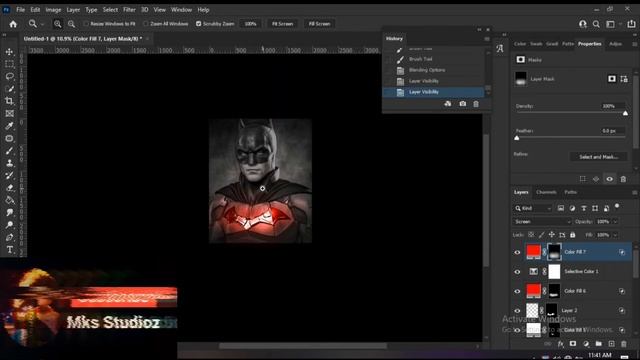Select the Crop tool
The width and height of the screenshot is (640, 360).
point(9,101)
